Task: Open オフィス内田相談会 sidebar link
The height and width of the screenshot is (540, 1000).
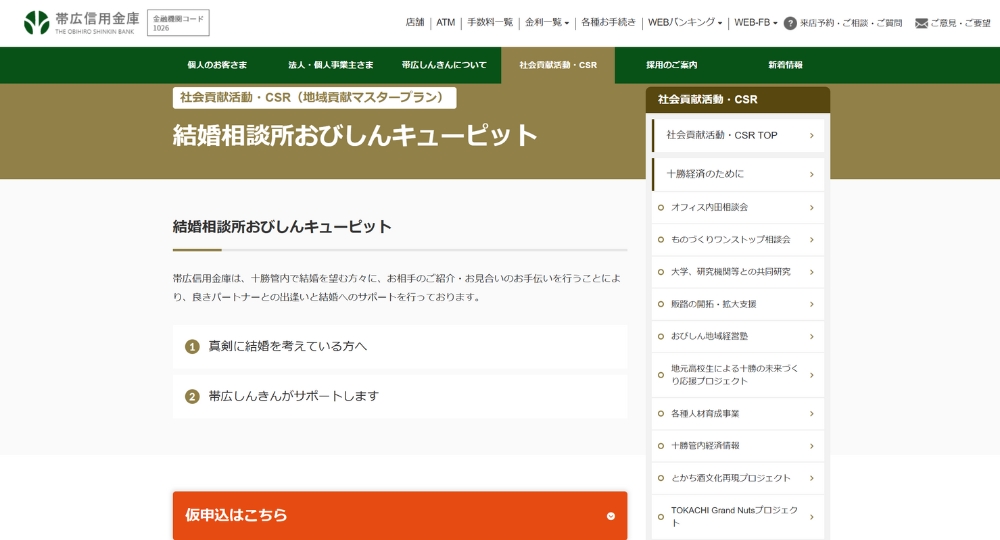Action: click(x=738, y=207)
